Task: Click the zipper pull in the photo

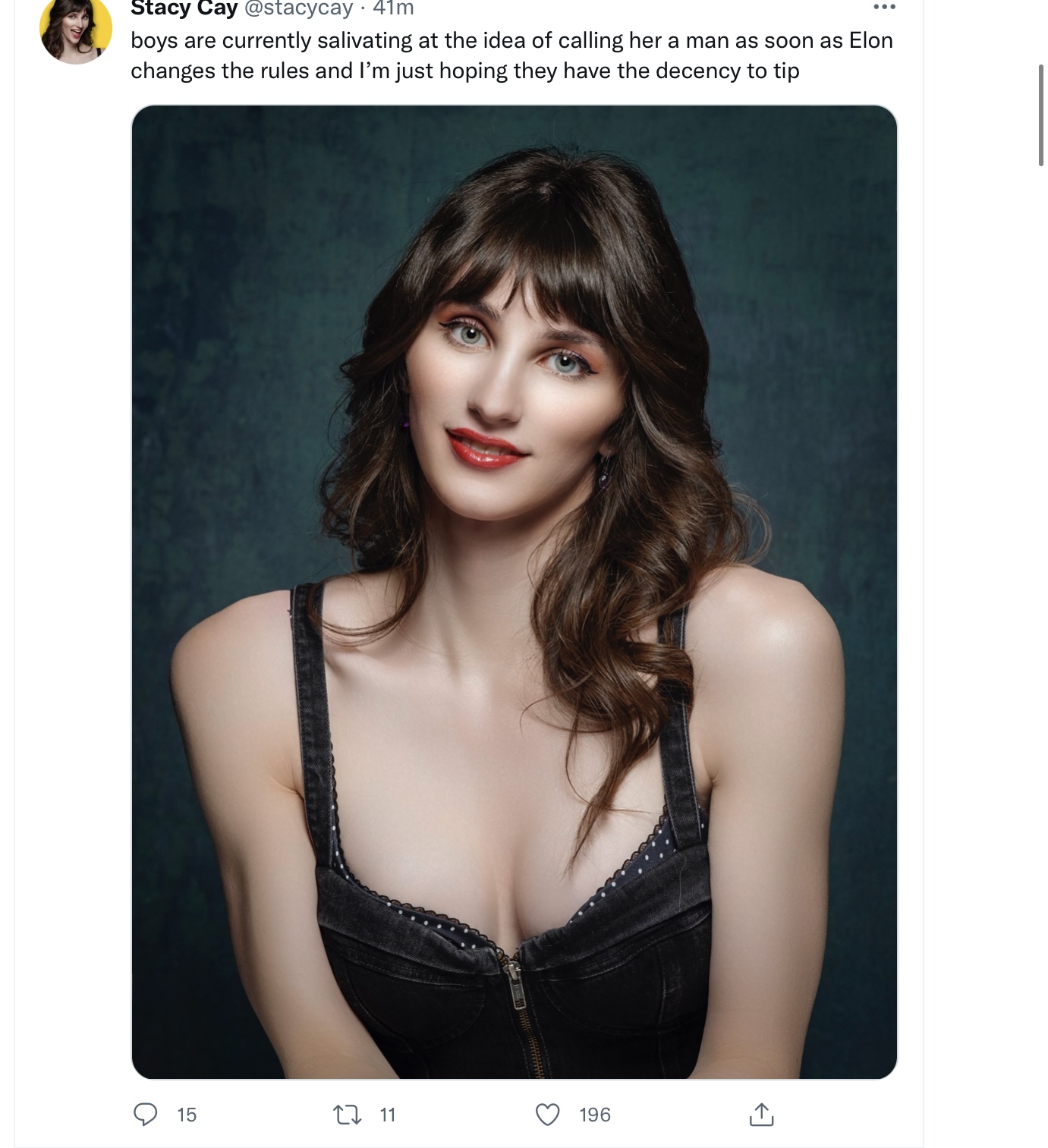Action: point(515,981)
